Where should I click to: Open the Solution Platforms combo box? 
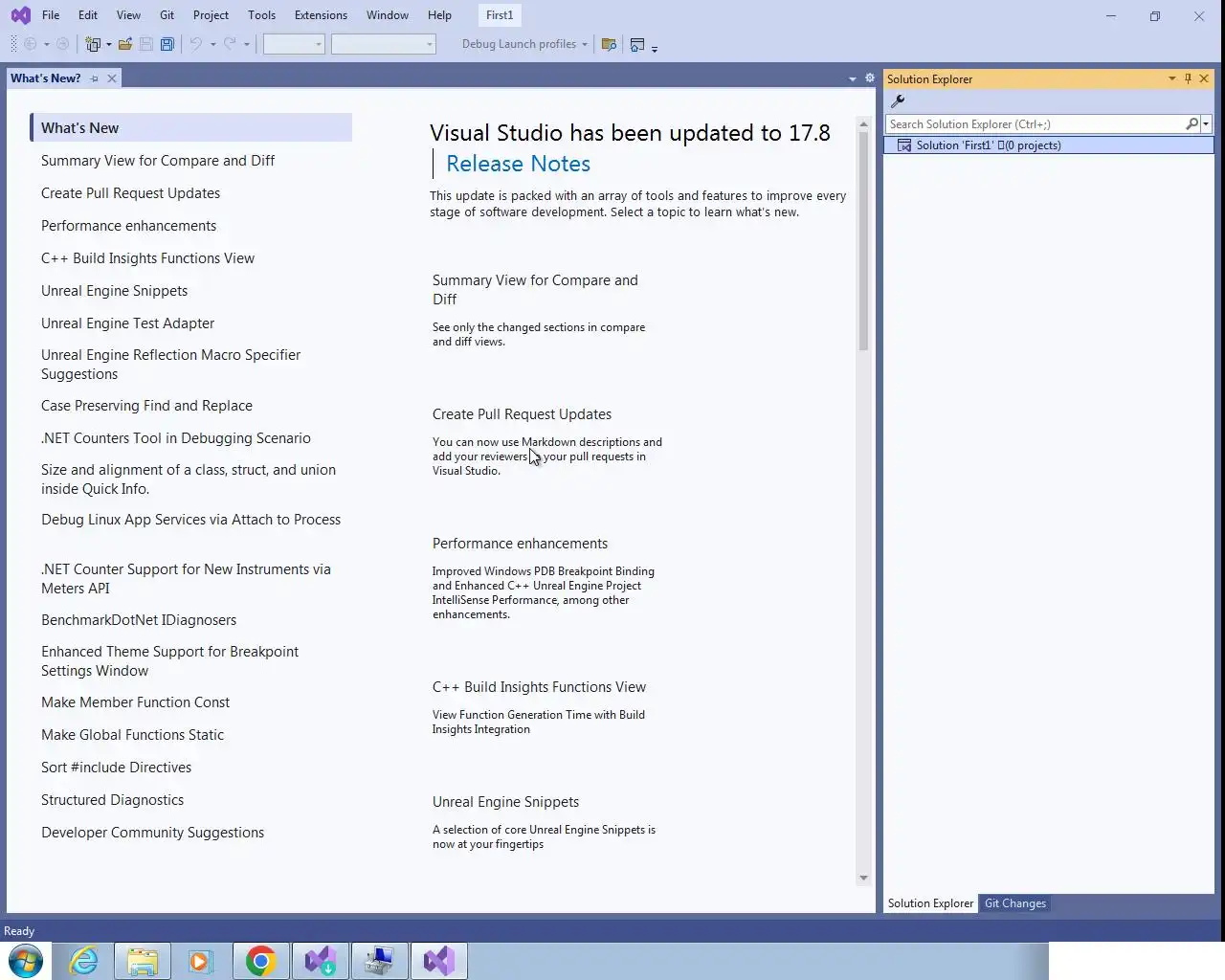pos(383,44)
